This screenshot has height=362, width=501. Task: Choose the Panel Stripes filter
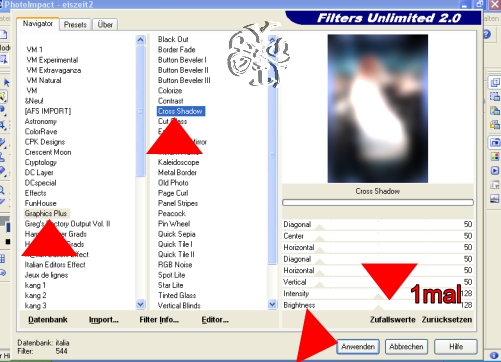point(178,203)
